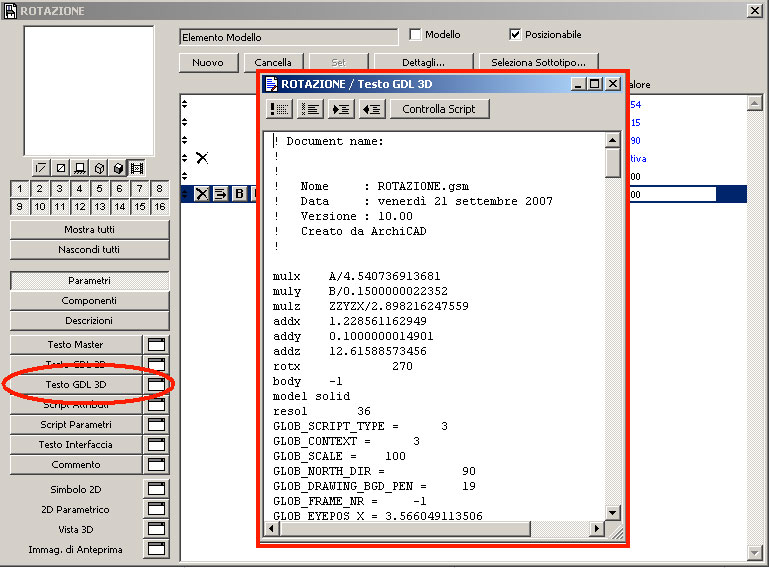Open Testo Master in separate window icon
The width and height of the screenshot is (769, 568).
point(156,345)
